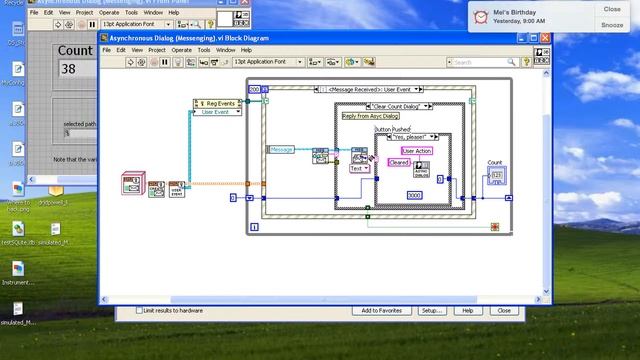Click the Message event data node
The image size is (640, 360).
click(x=280, y=149)
